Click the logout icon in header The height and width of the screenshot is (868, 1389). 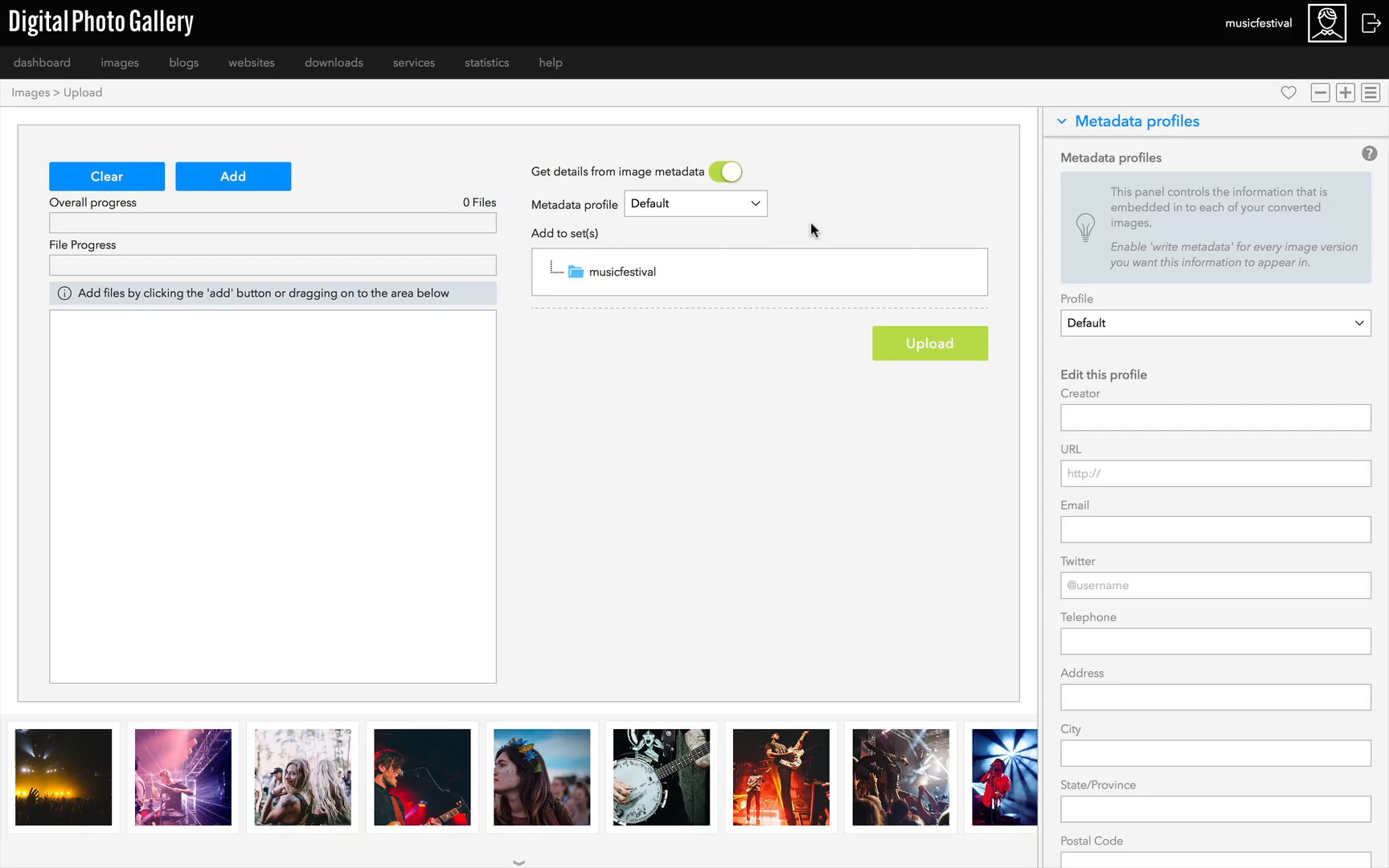pos(1371,23)
